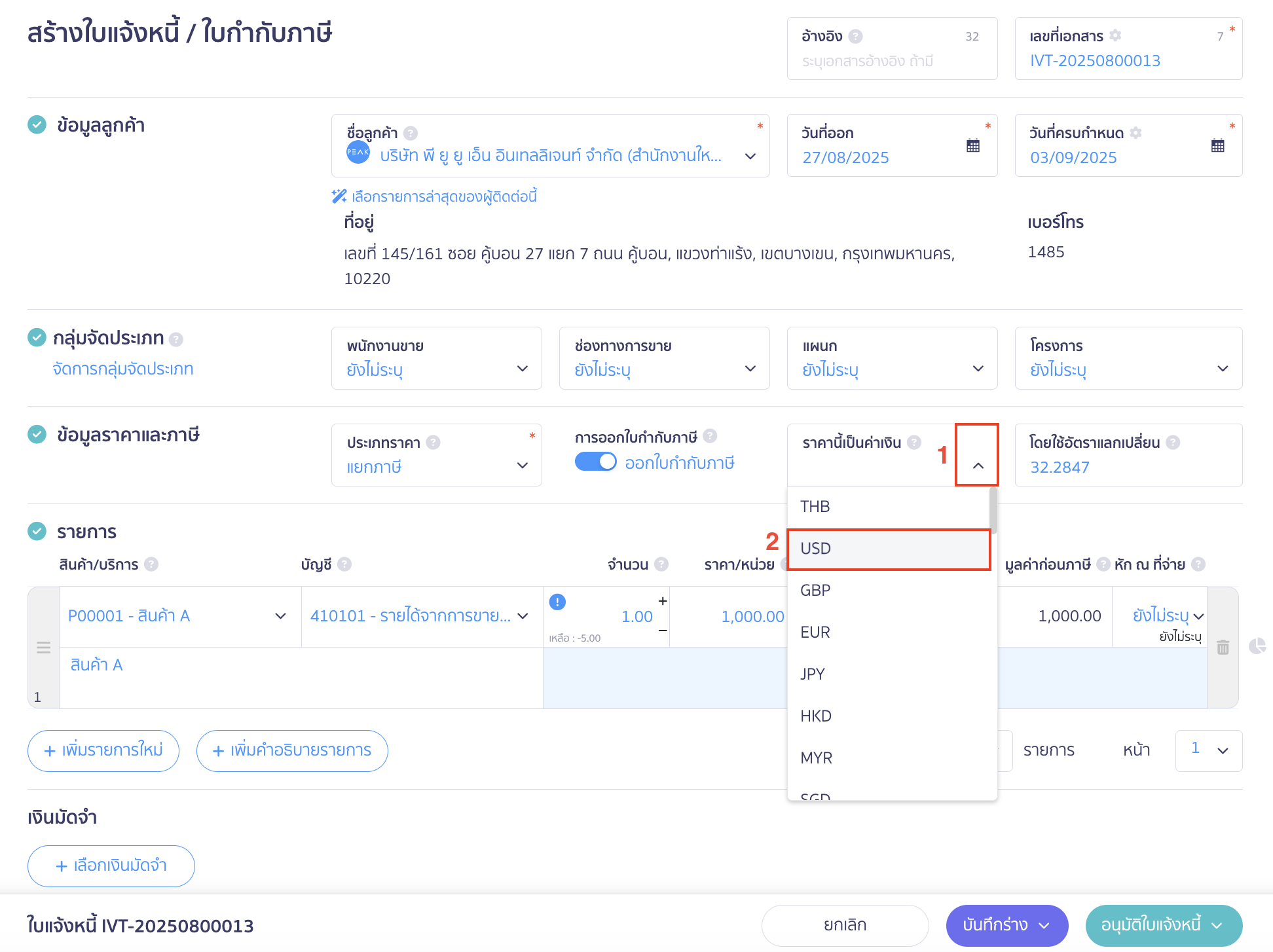Click the magic wand latest-item icon
This screenshot has width=1273, height=952.
pos(339,196)
